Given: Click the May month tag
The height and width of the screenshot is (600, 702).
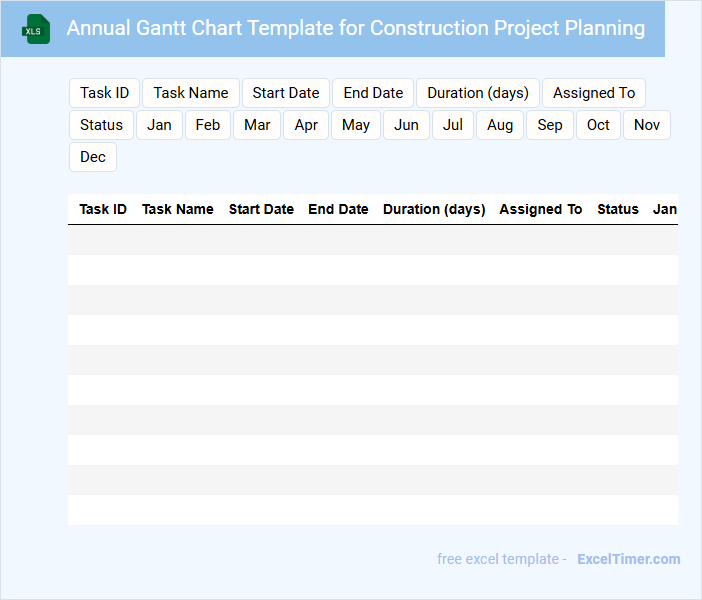Looking at the screenshot, I should coord(356,125).
